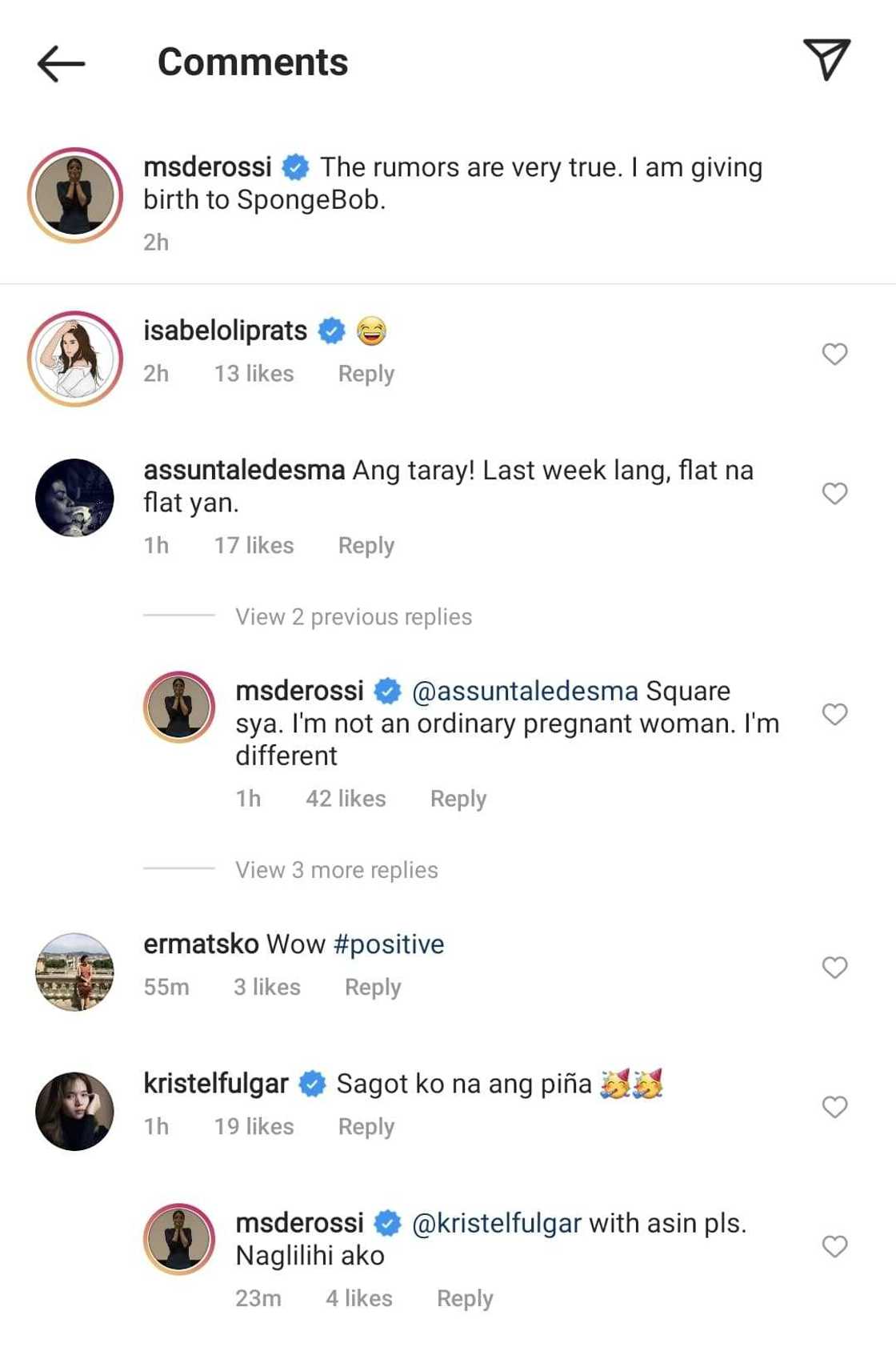896x1359 pixels.
Task: Open kristelfulgar's profile avatar
Action: pyautogui.click(x=75, y=1112)
